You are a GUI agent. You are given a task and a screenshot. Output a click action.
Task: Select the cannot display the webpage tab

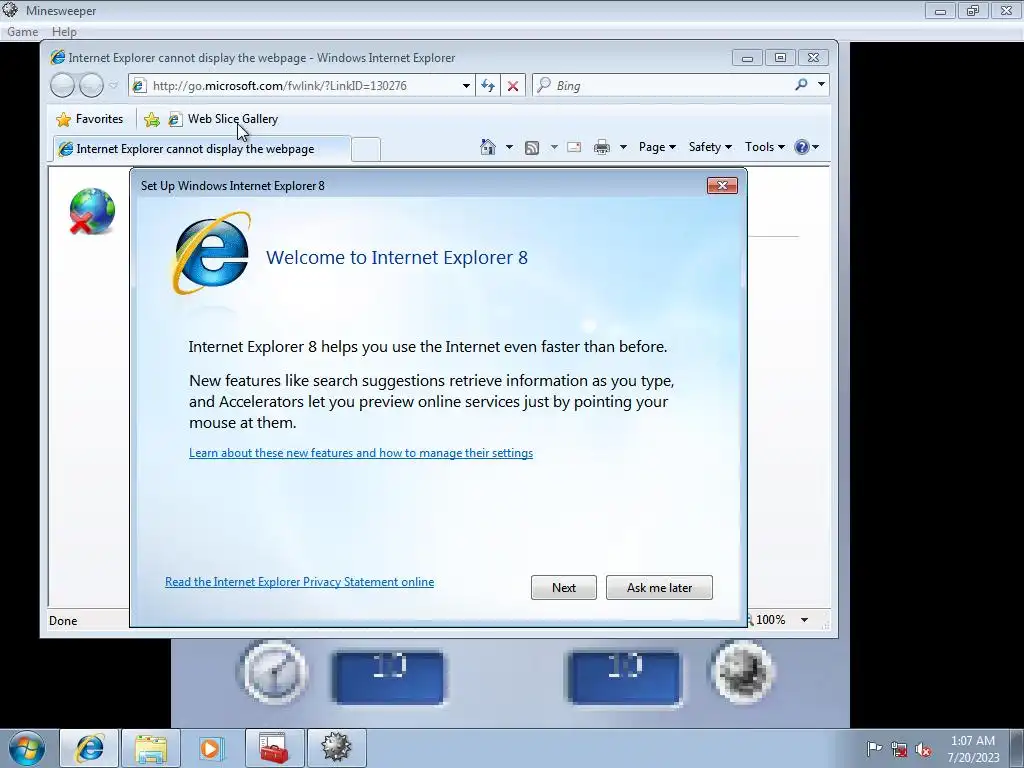[202, 149]
